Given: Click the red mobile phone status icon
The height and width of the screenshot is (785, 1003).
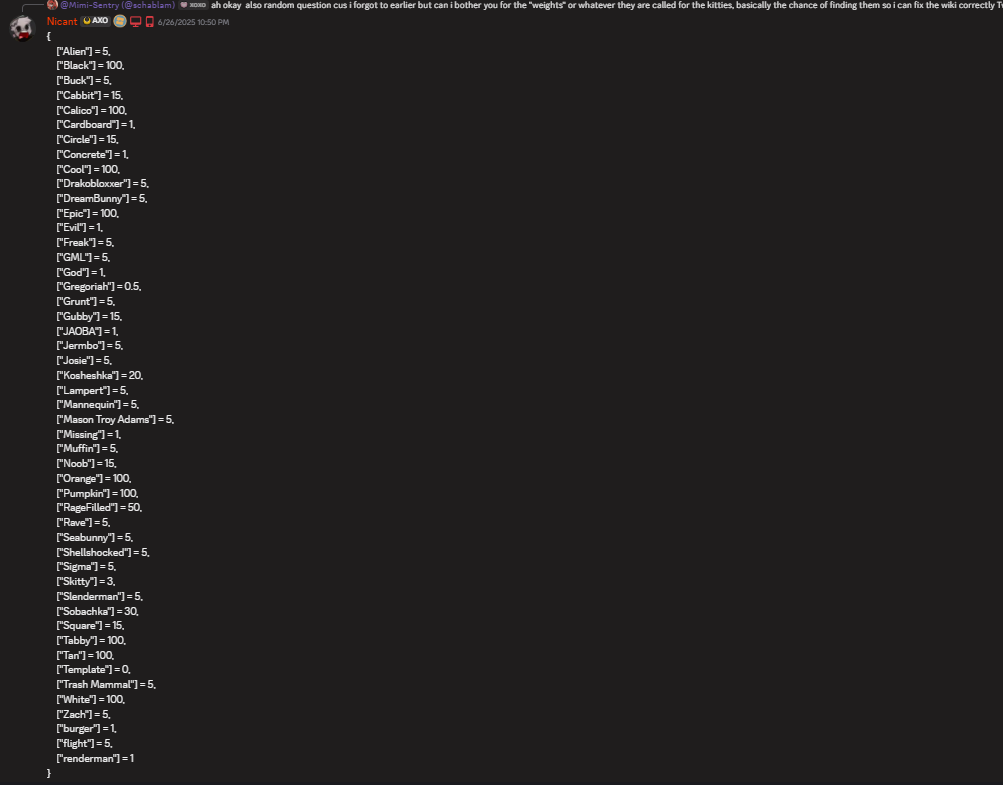Looking at the screenshot, I should tap(150, 22).
